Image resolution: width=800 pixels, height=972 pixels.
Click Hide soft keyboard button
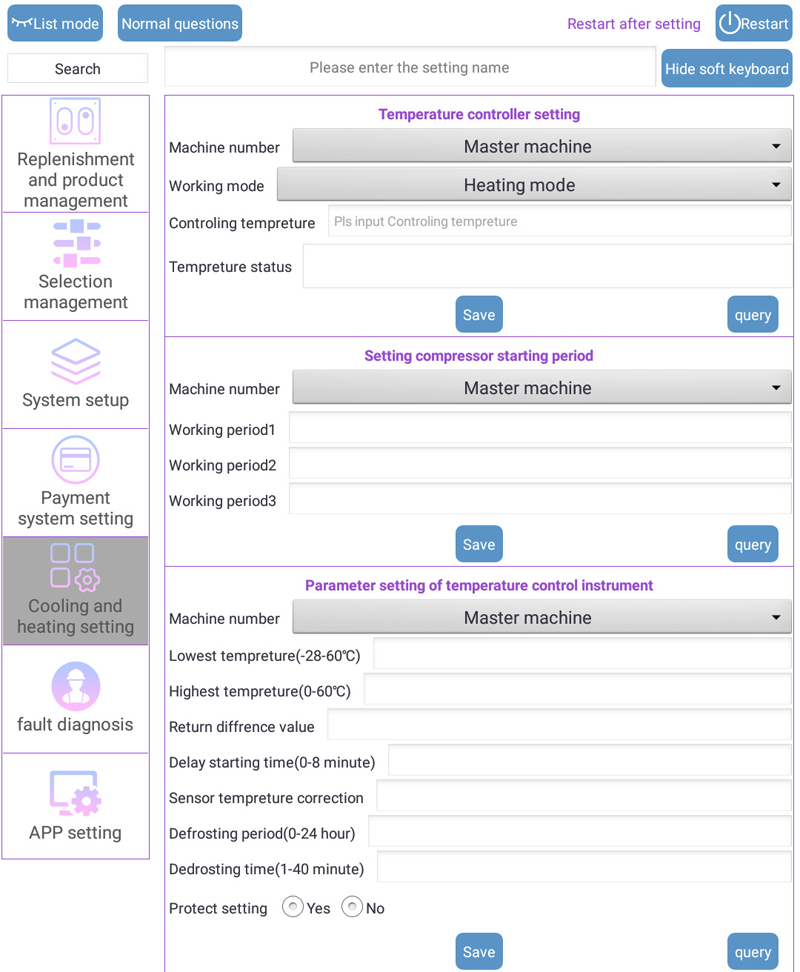coord(727,68)
